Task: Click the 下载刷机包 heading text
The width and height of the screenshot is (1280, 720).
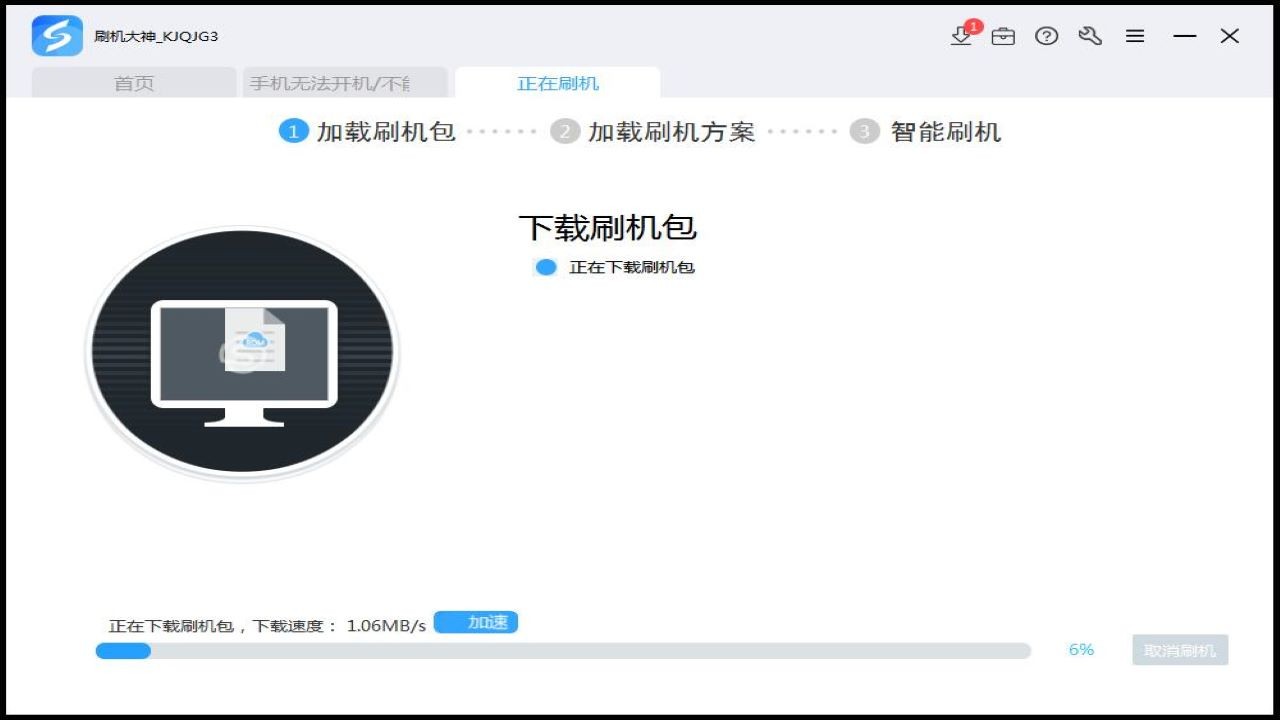Action: pos(608,228)
